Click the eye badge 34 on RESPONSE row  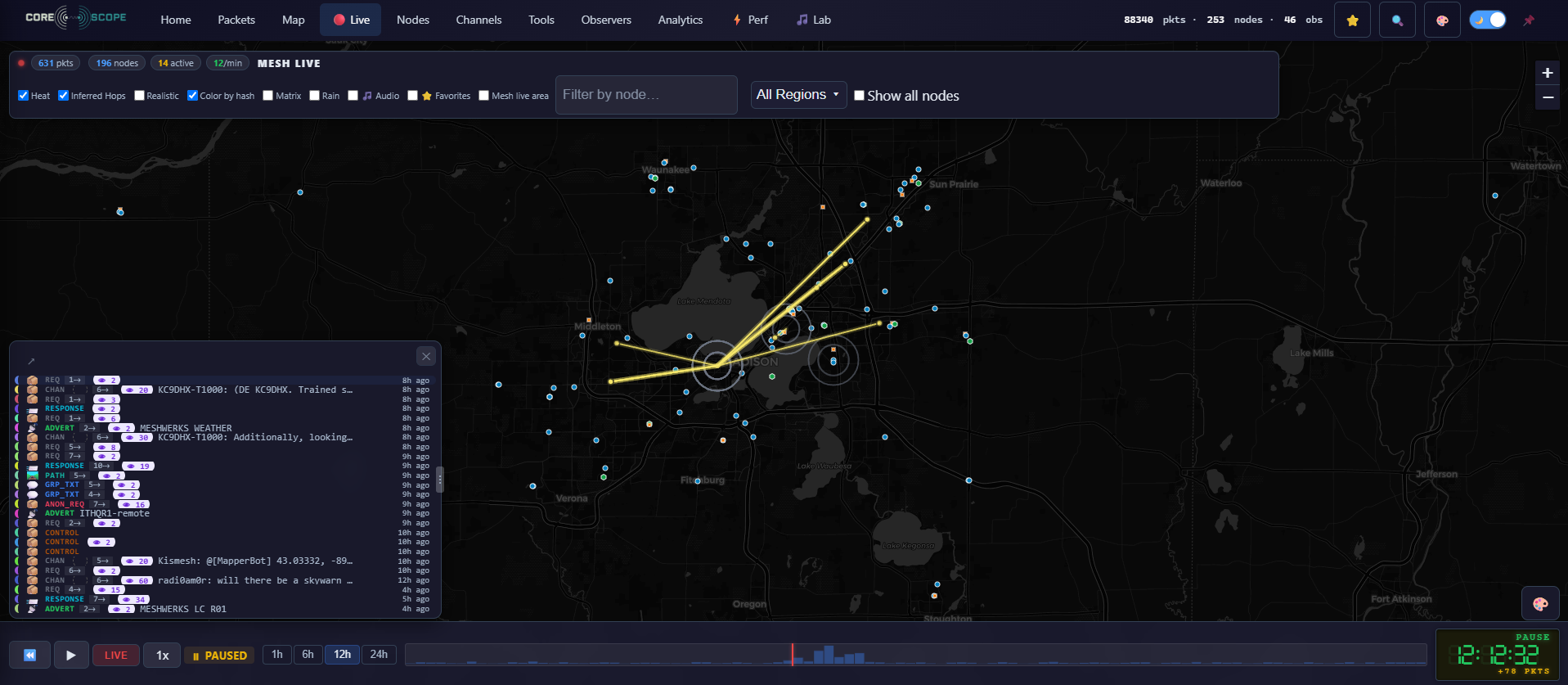(134, 600)
